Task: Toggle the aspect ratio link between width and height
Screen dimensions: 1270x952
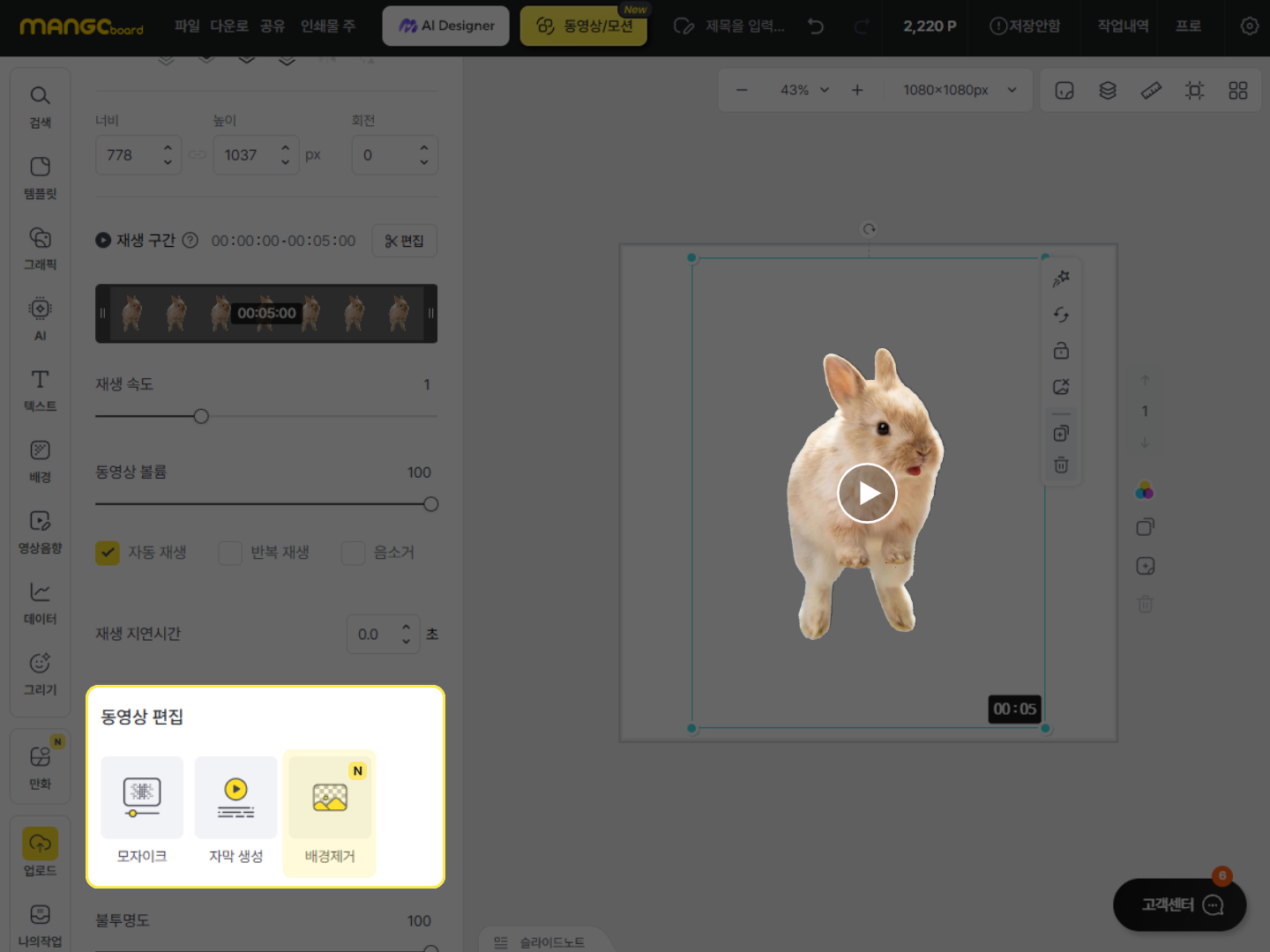Action: [198, 155]
